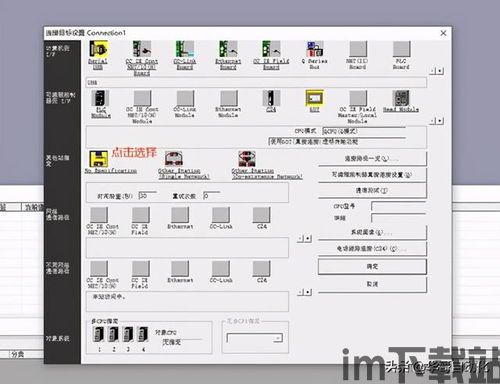The image size is (500, 384).
Task: Open 电话线路连接(C24) phone line connection button
Action: [372, 249]
